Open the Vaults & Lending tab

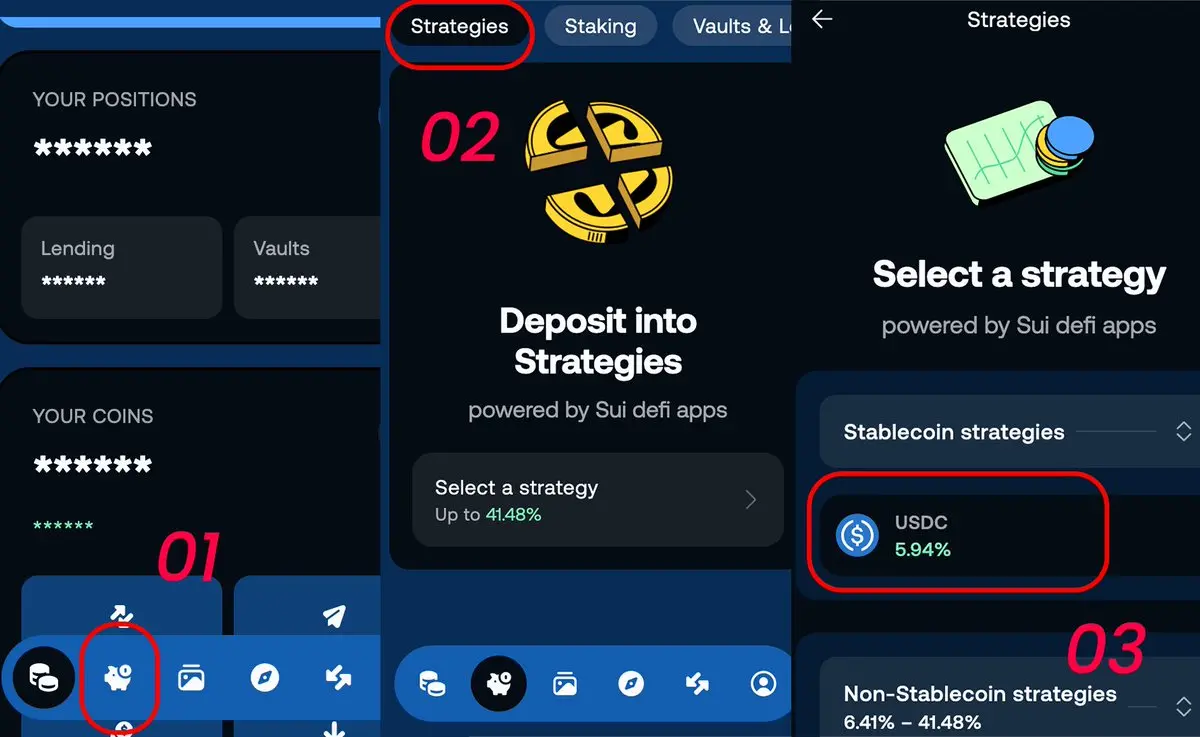click(x=732, y=27)
